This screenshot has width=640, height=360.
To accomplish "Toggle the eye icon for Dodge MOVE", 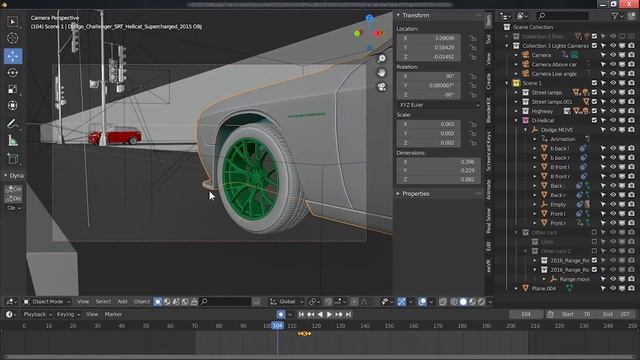I will [613, 130].
